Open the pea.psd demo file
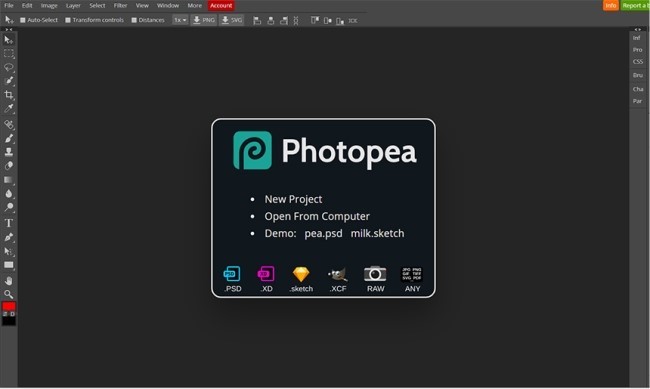The height and width of the screenshot is (389, 650). (x=323, y=233)
